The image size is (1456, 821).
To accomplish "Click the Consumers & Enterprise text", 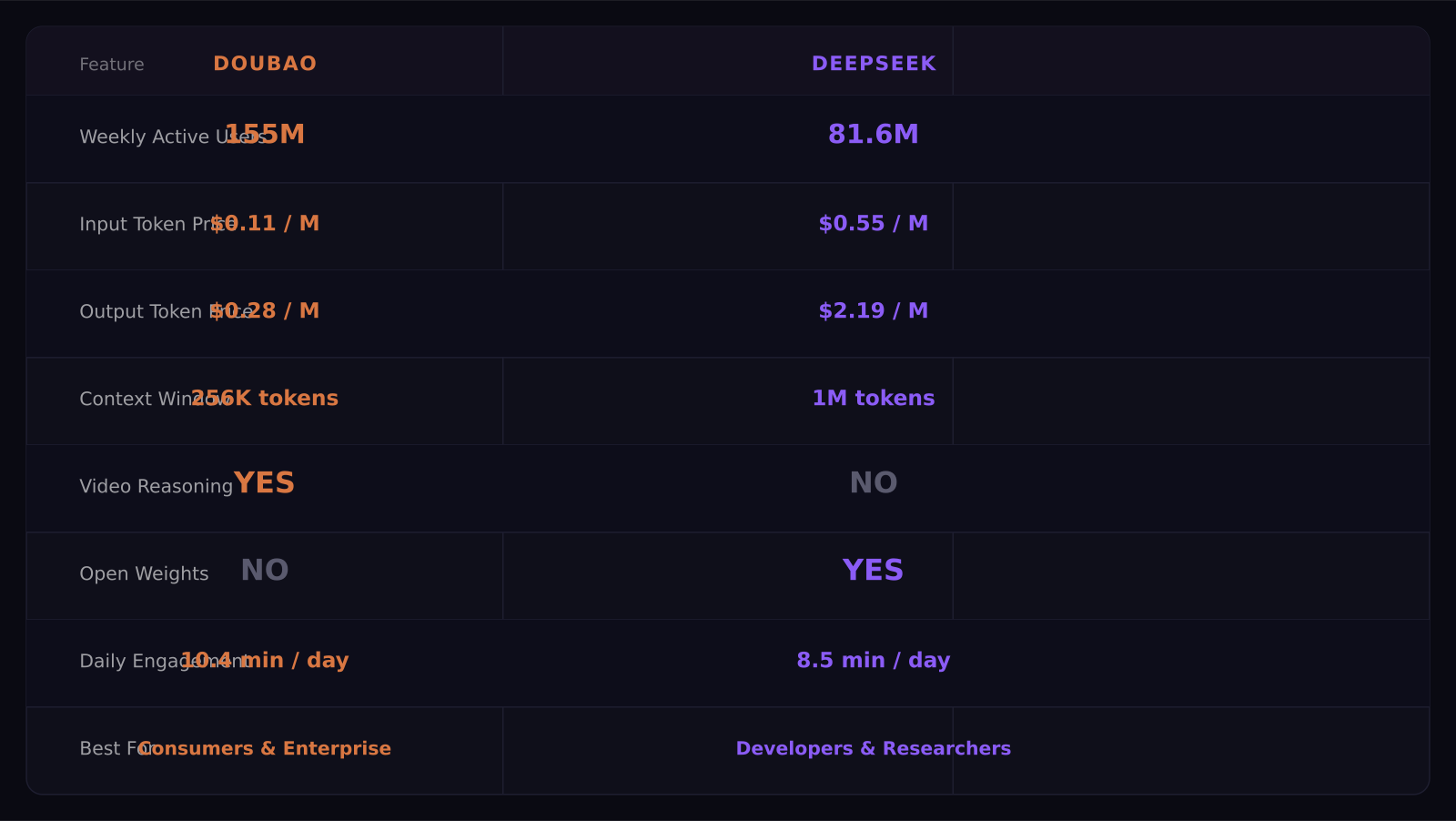I will click(x=265, y=748).
